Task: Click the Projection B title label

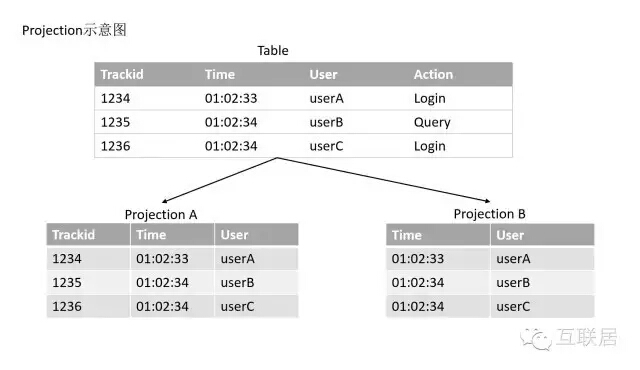Action: 489,214
